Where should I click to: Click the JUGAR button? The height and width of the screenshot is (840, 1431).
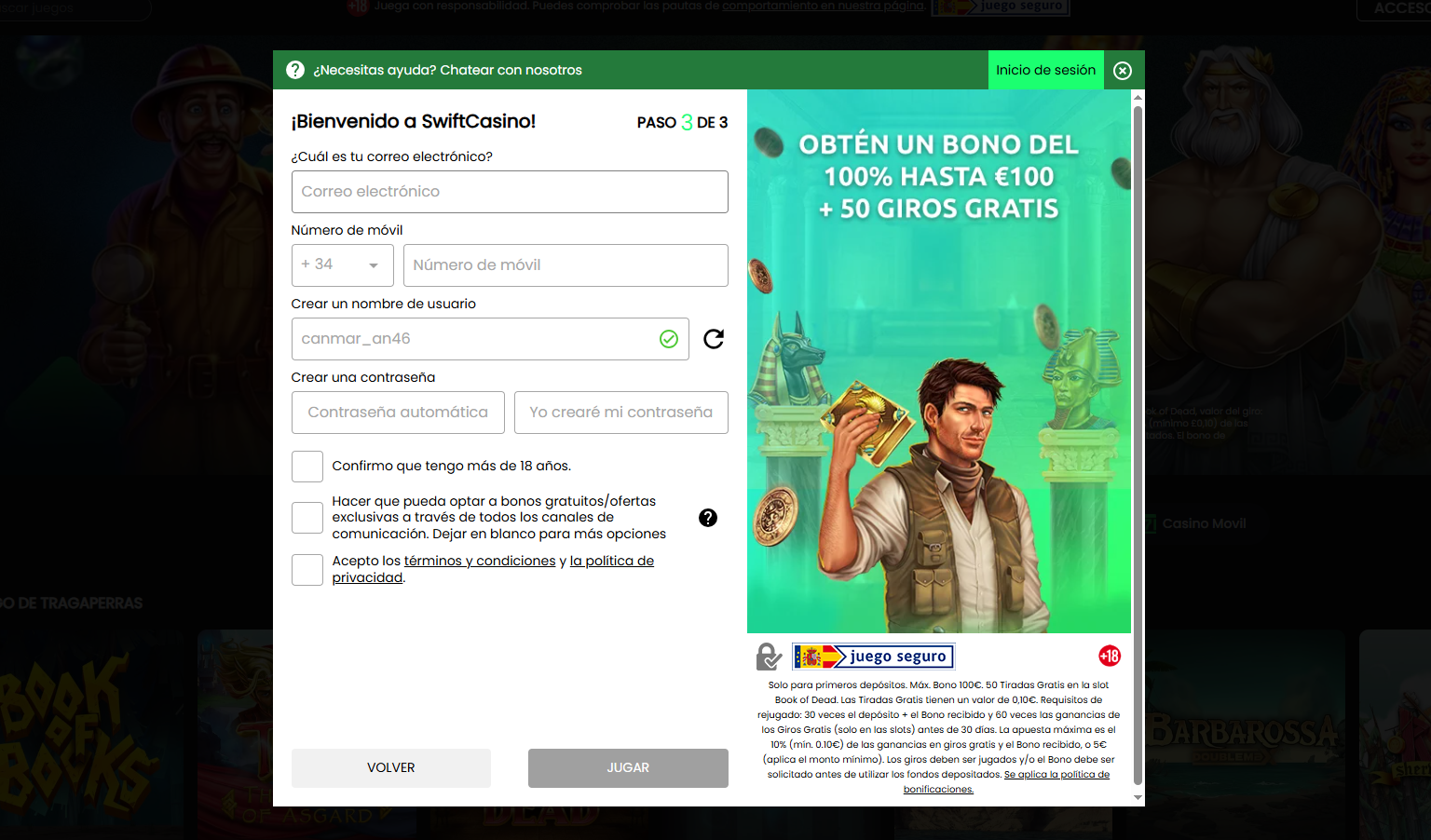[628, 768]
